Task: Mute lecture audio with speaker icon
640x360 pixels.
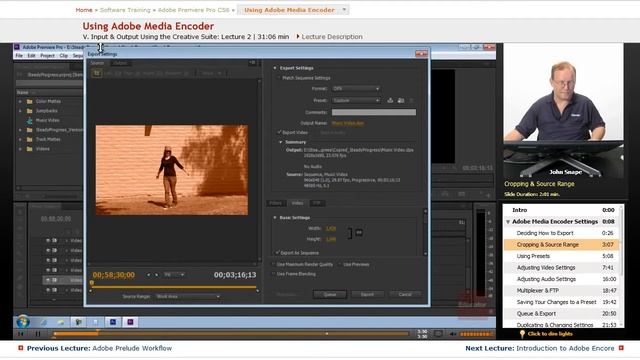Action: [x=453, y=334]
